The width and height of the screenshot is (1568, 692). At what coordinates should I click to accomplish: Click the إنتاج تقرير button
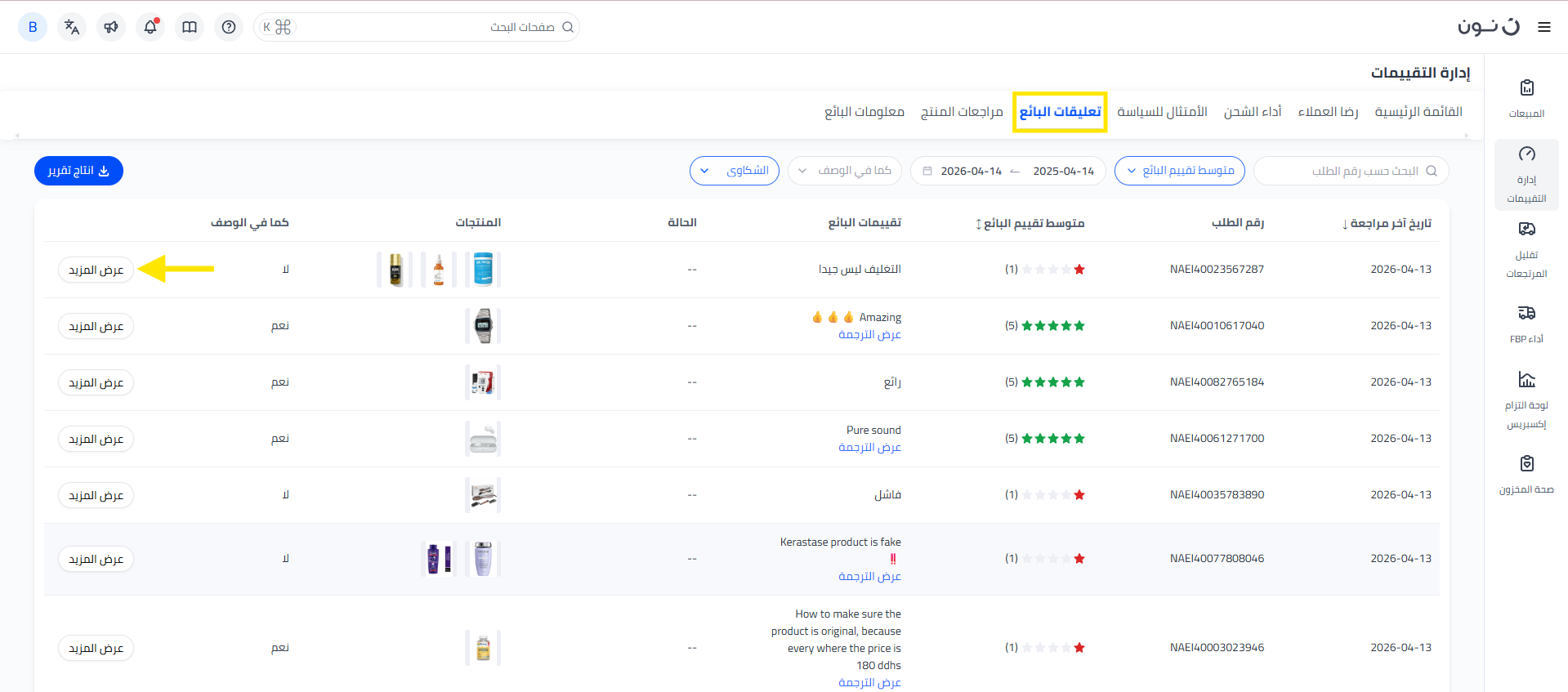pos(78,171)
